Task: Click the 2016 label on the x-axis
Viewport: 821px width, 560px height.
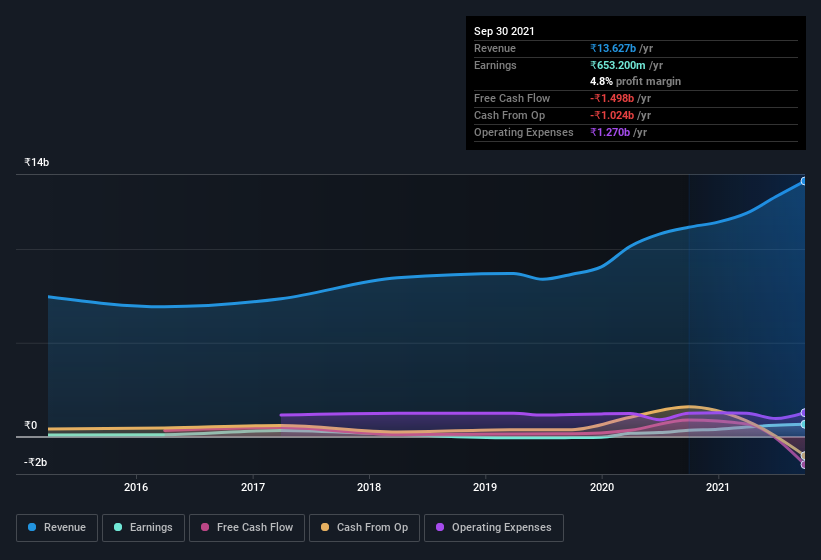Action: tap(136, 487)
